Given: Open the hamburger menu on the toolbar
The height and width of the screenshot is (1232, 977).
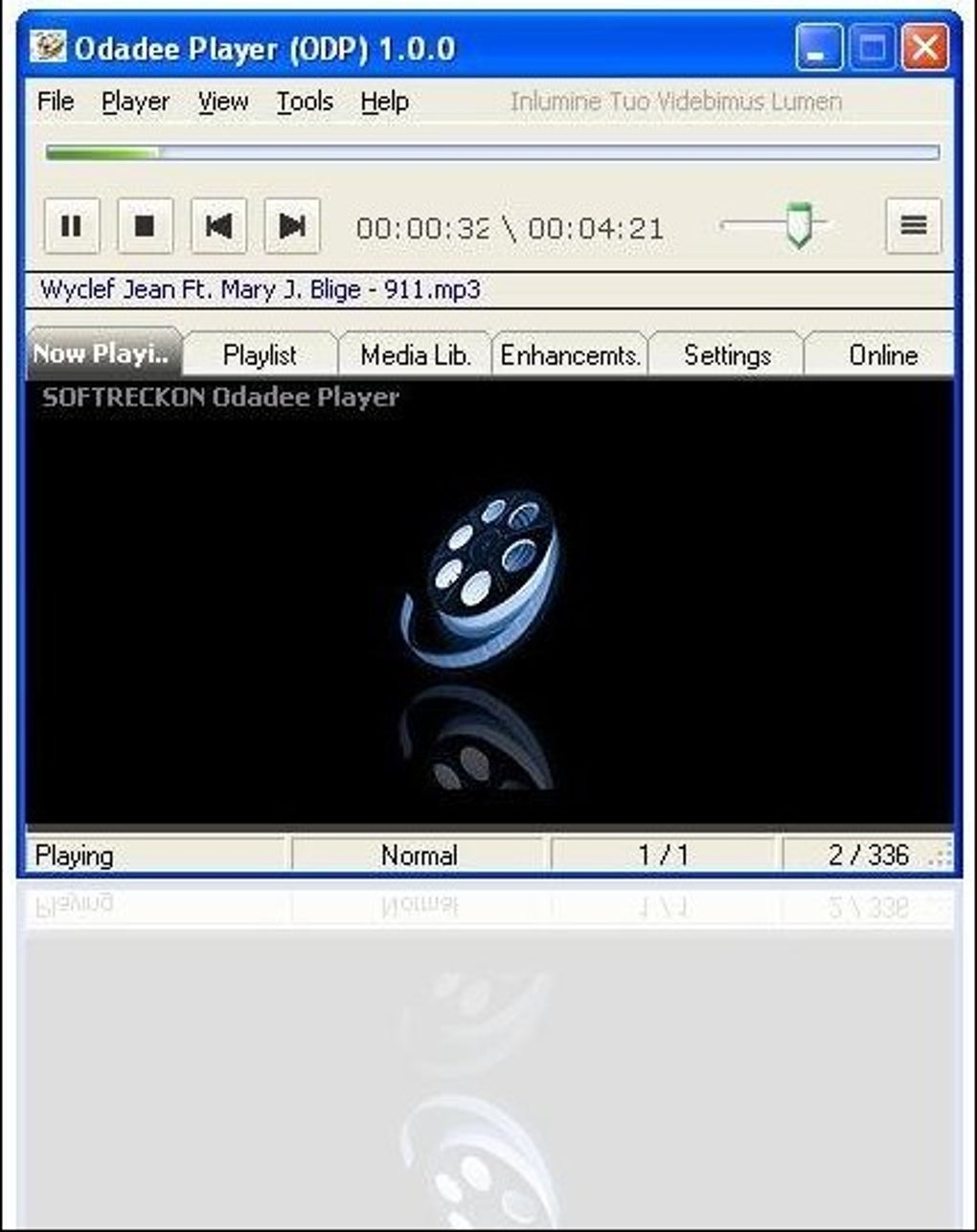Looking at the screenshot, I should click(x=913, y=225).
